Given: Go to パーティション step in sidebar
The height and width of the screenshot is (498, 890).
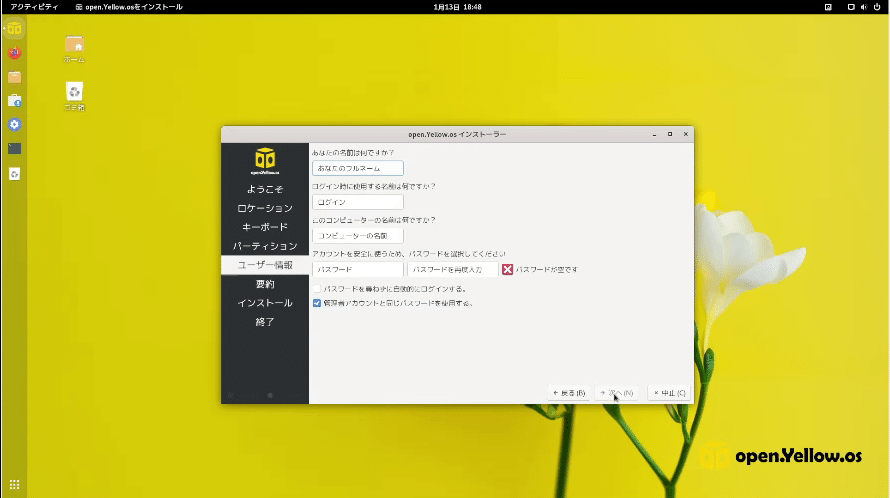Looking at the screenshot, I should (x=265, y=246).
